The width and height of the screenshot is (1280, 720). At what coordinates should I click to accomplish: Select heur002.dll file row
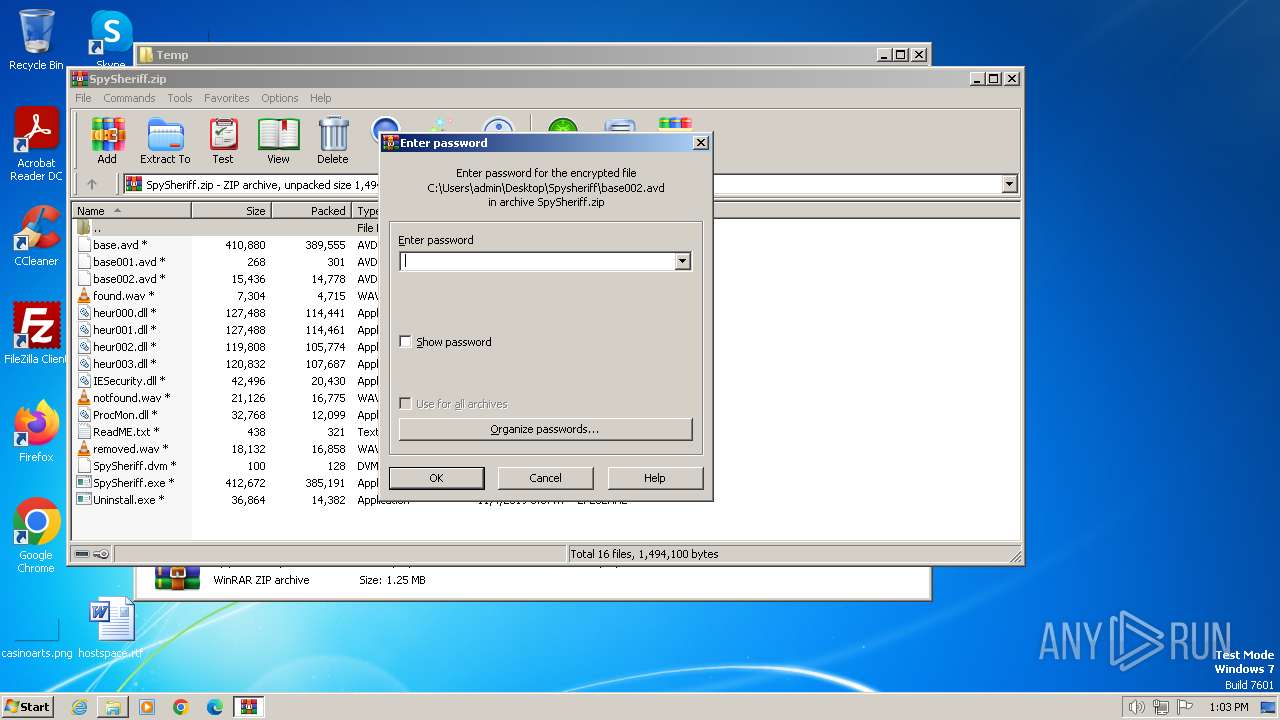115,347
